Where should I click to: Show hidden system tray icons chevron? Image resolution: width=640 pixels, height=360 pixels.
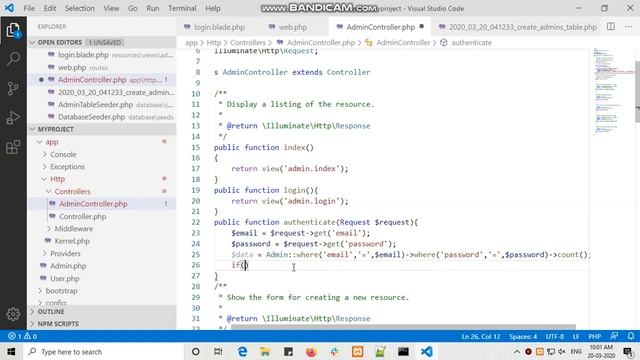[x=517, y=351]
